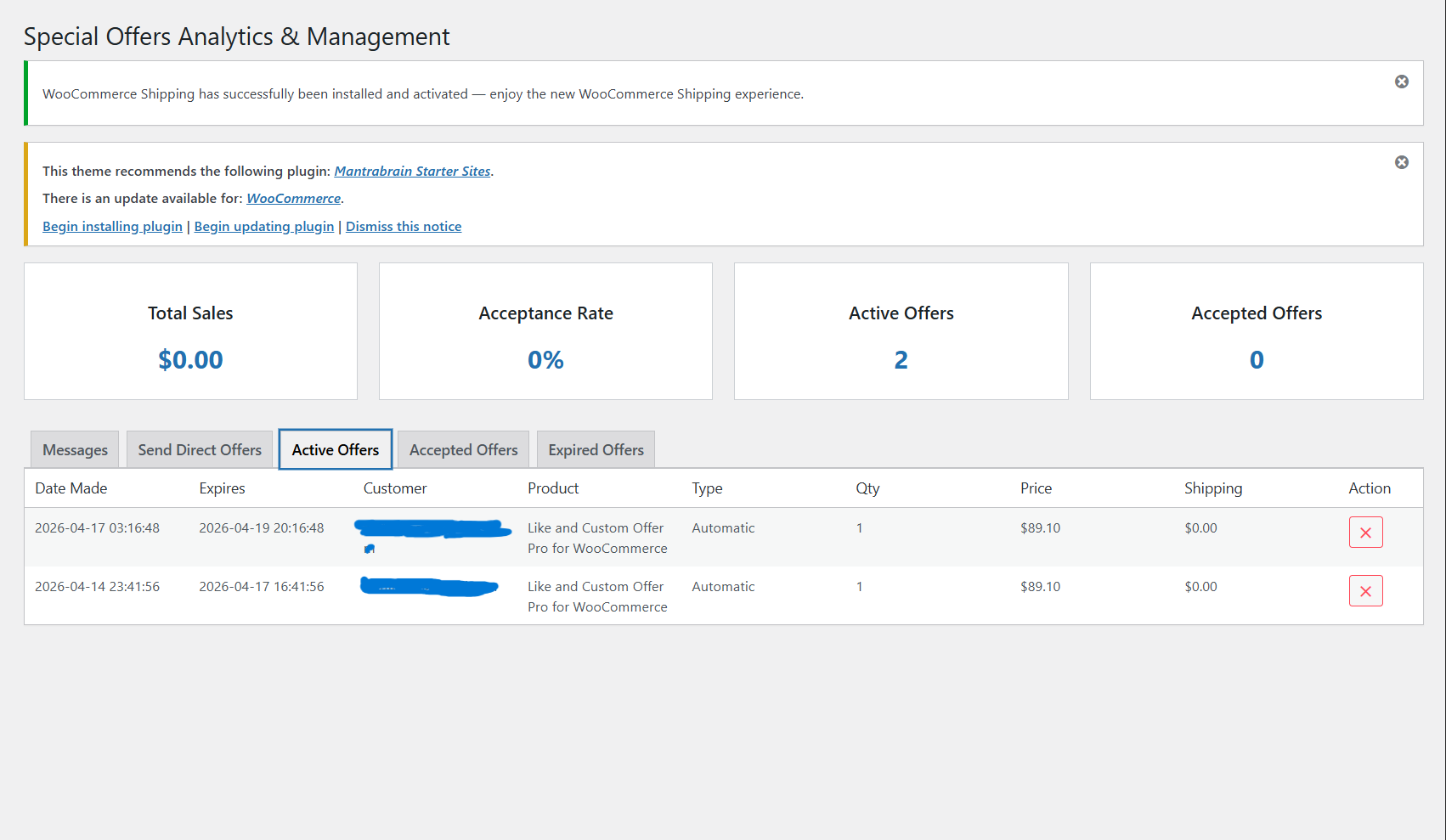Dismiss the WooCommerce Shipping activation notice

(1401, 82)
